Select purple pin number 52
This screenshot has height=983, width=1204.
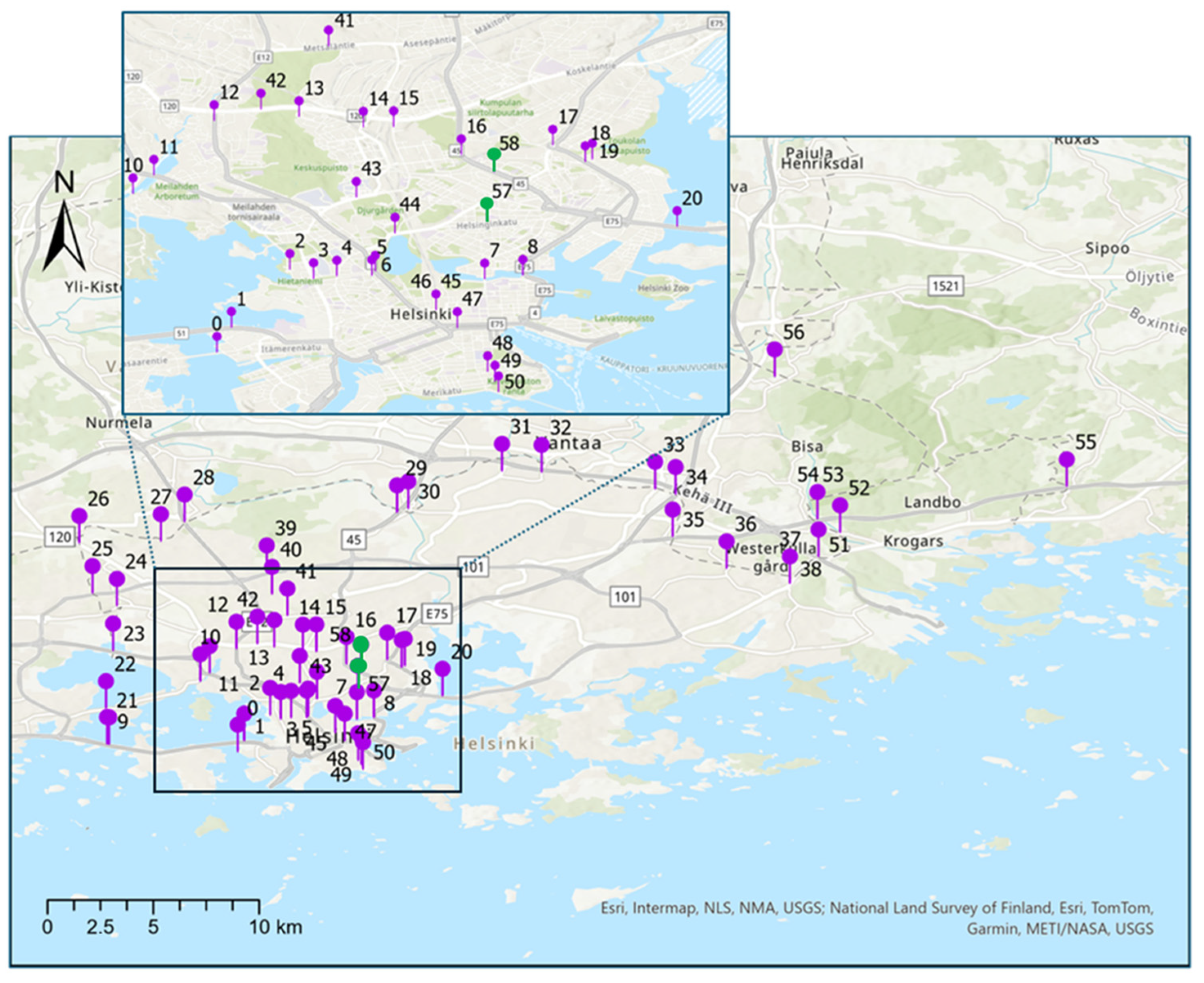[840, 506]
